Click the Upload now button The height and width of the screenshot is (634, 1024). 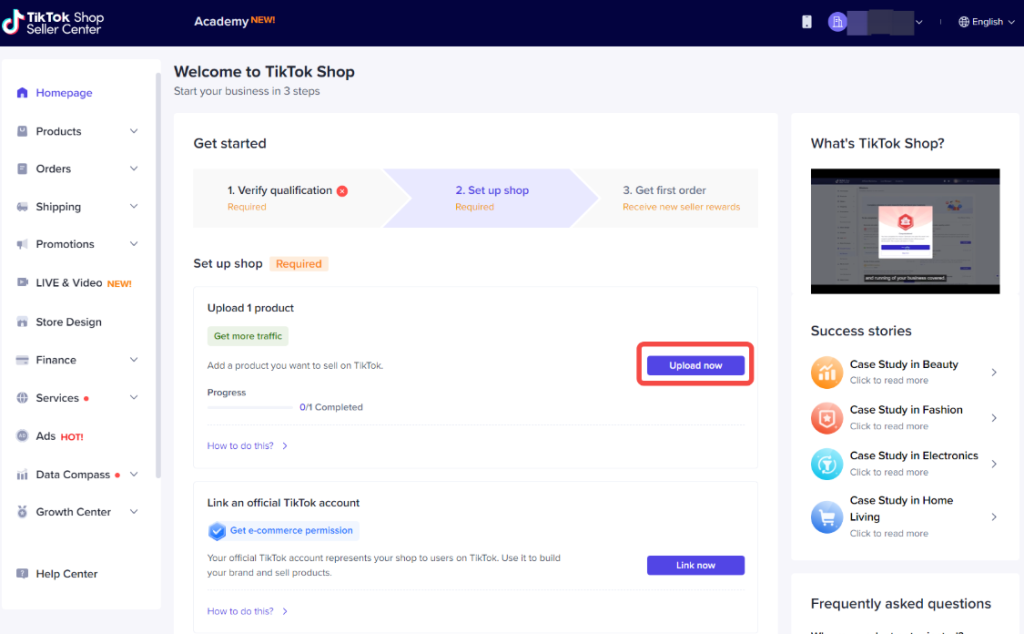point(696,366)
